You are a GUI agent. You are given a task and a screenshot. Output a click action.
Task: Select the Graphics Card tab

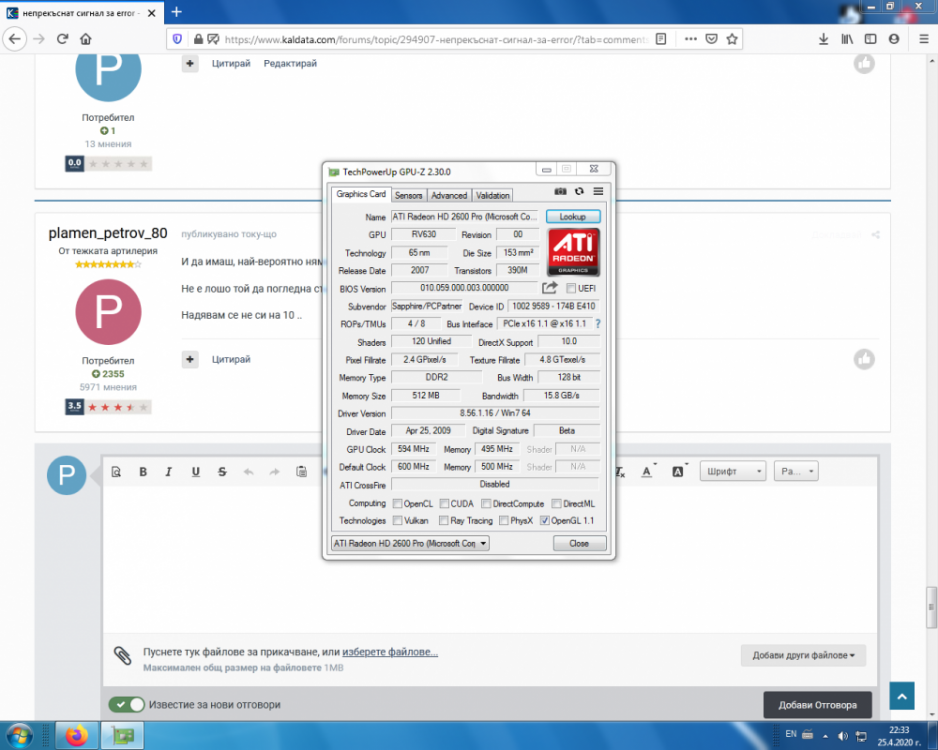click(x=361, y=194)
